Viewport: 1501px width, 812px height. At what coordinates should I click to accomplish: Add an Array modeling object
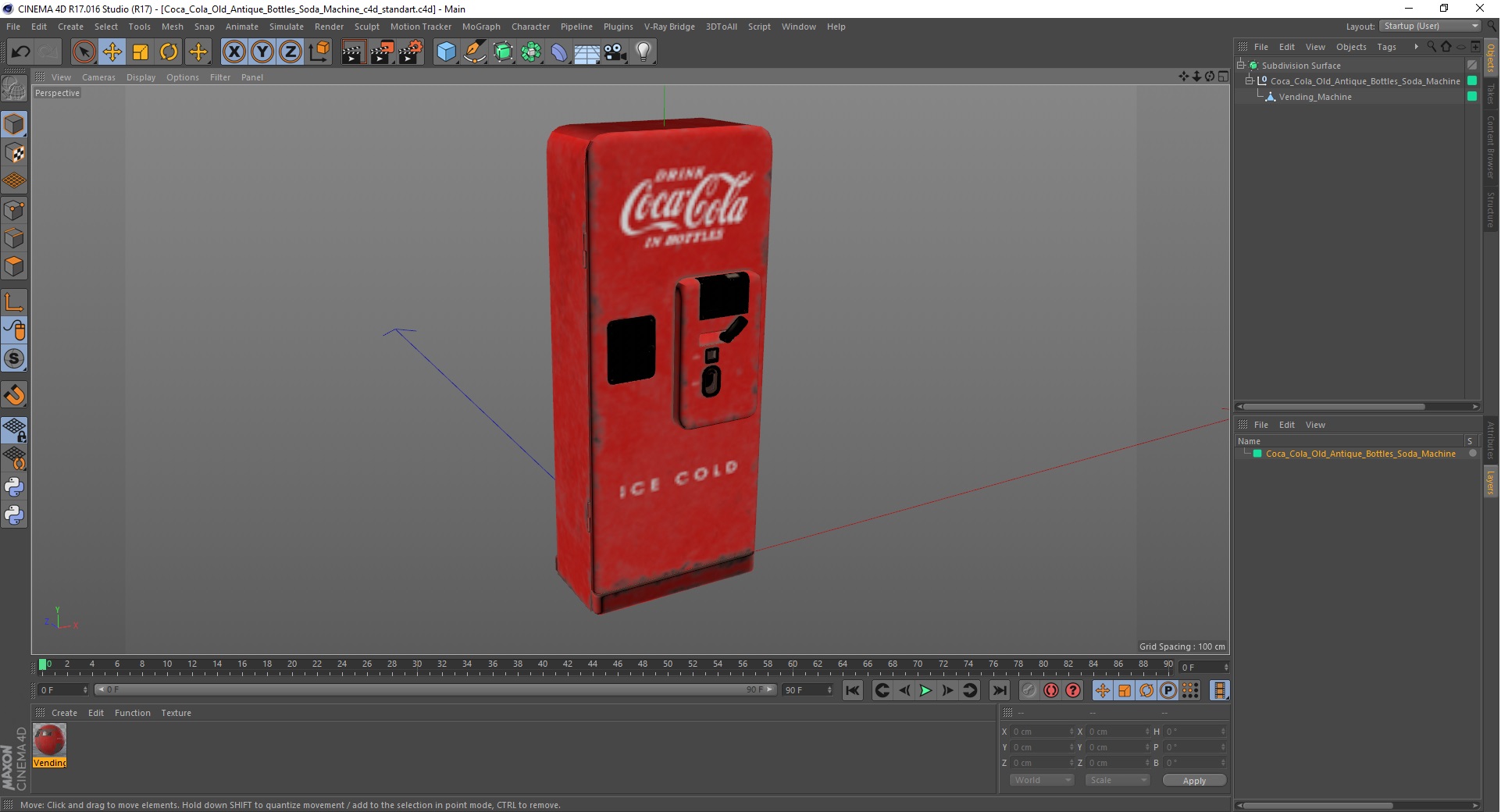[x=532, y=52]
